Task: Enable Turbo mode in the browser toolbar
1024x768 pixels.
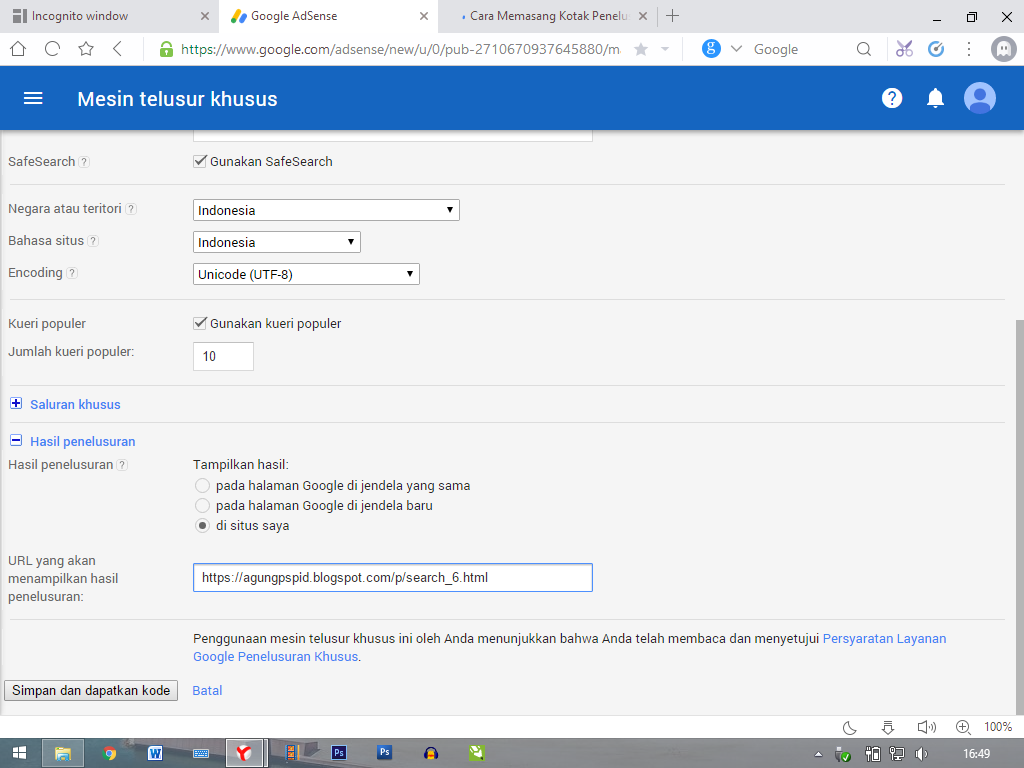Action: point(936,48)
